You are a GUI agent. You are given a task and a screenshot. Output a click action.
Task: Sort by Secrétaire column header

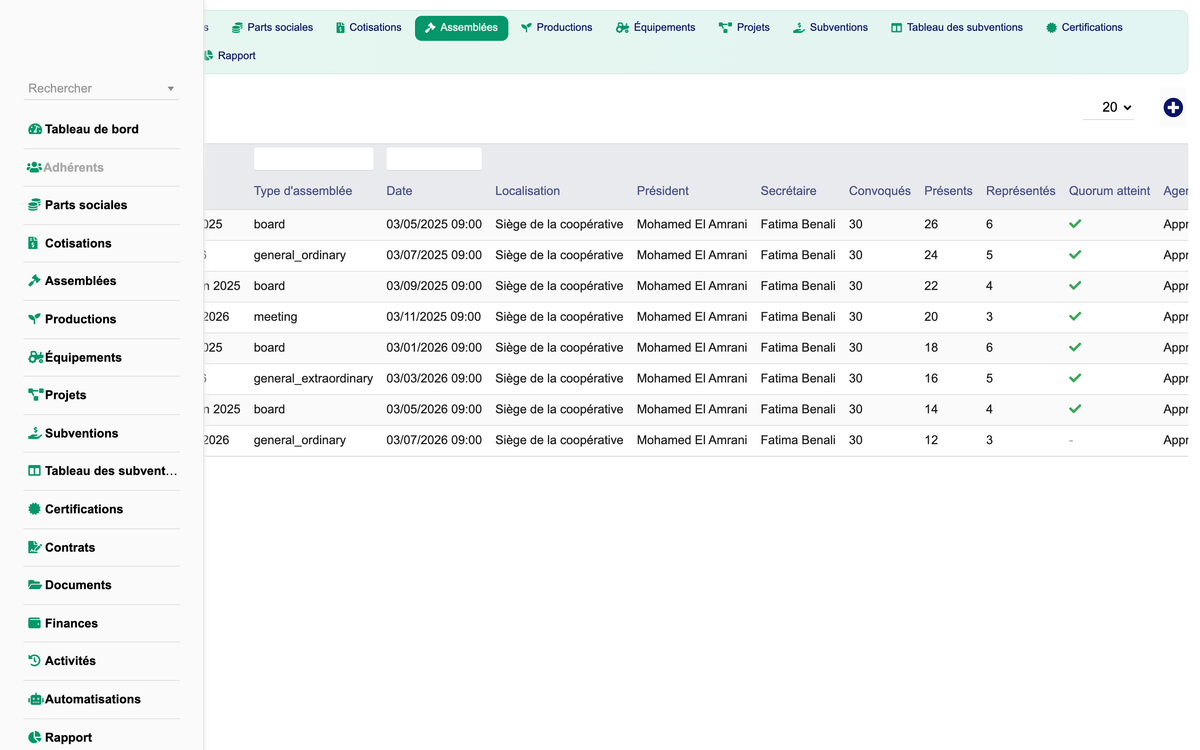click(x=788, y=191)
